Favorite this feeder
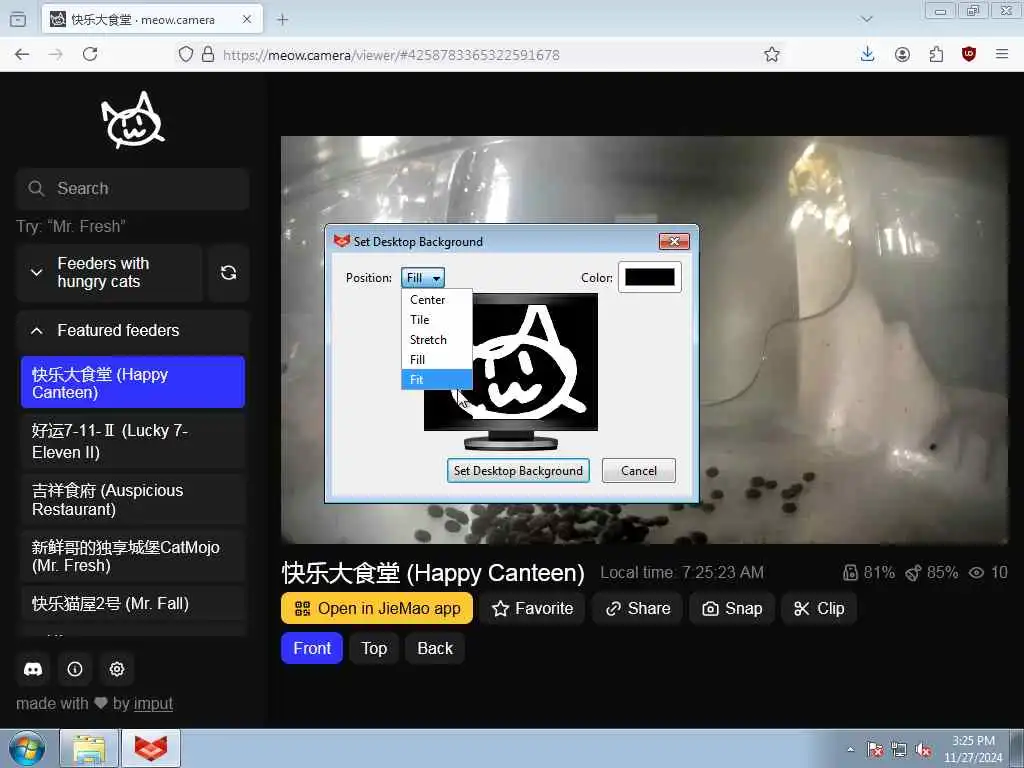Viewport: 1024px width, 768px height. pos(532,609)
